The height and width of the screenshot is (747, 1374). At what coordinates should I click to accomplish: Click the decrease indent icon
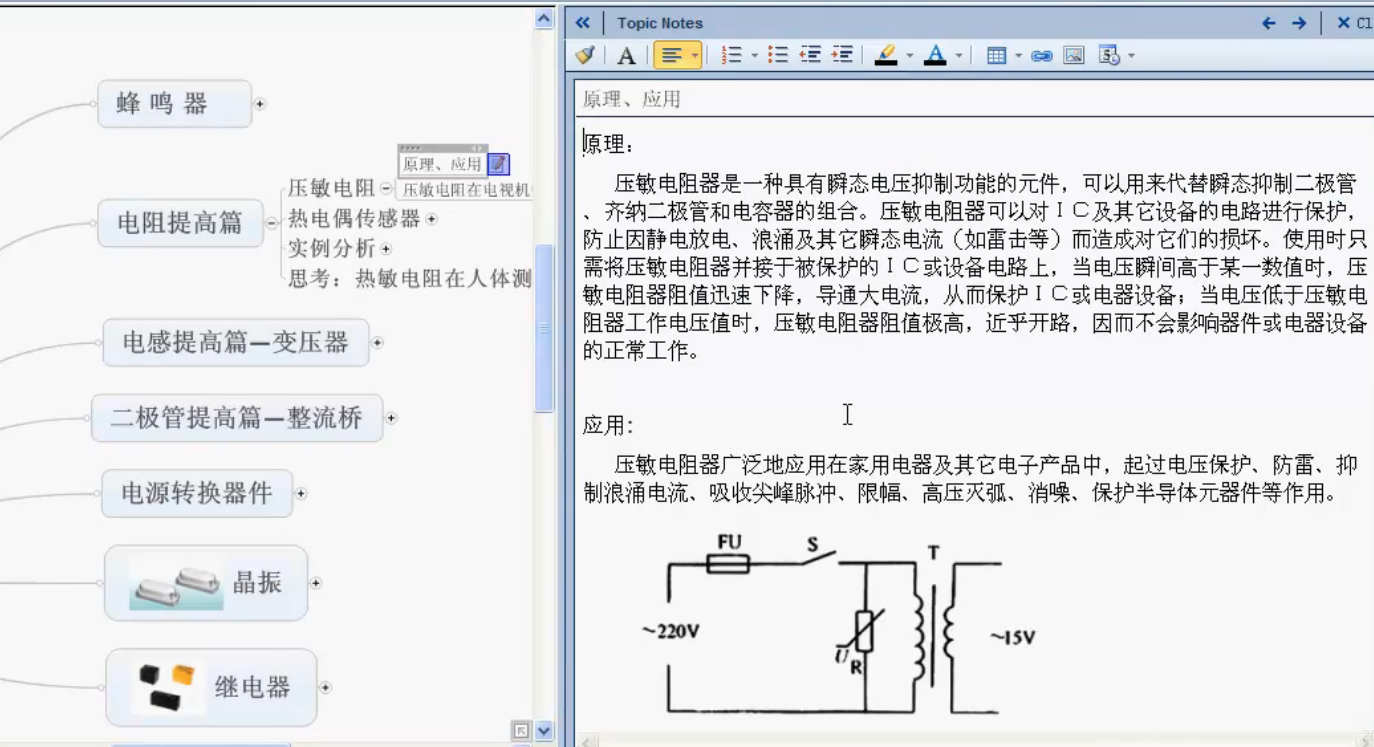(810, 56)
